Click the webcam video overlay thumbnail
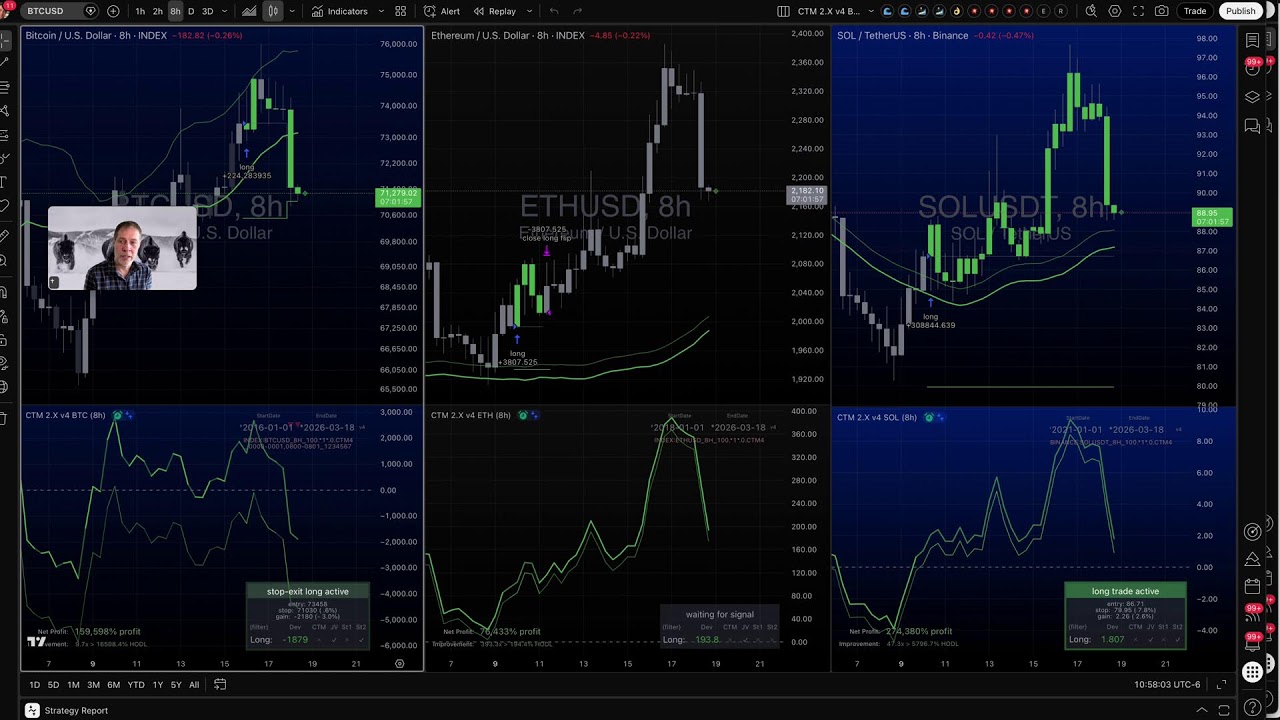The width and height of the screenshot is (1280, 720). pos(122,249)
